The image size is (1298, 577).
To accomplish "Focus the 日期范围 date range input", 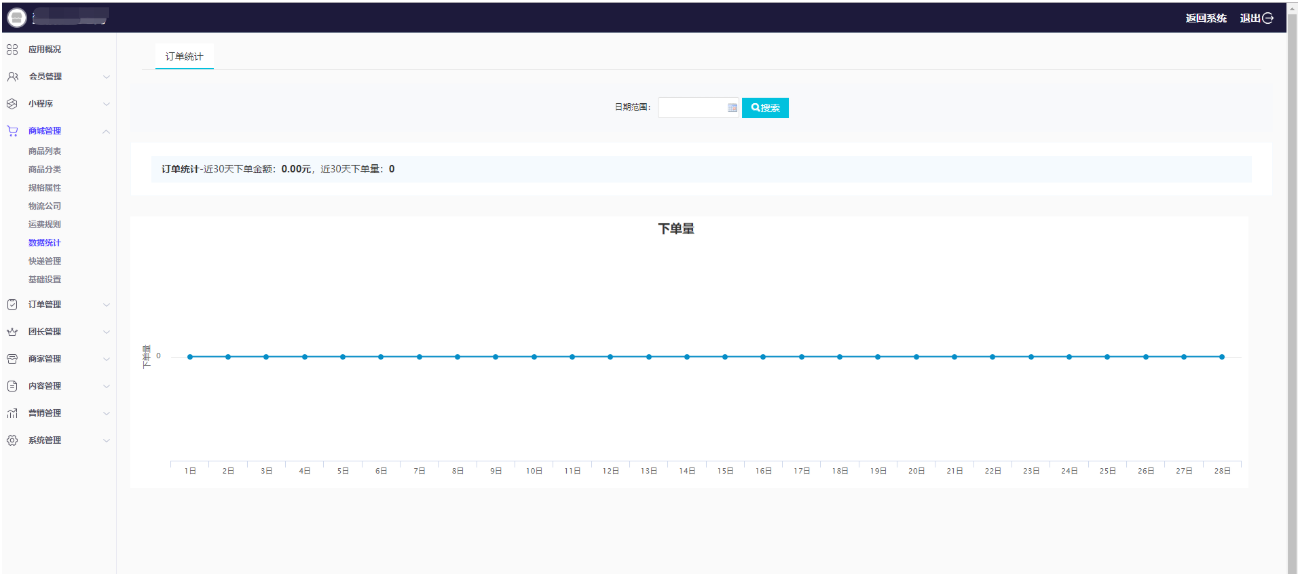I will point(698,108).
